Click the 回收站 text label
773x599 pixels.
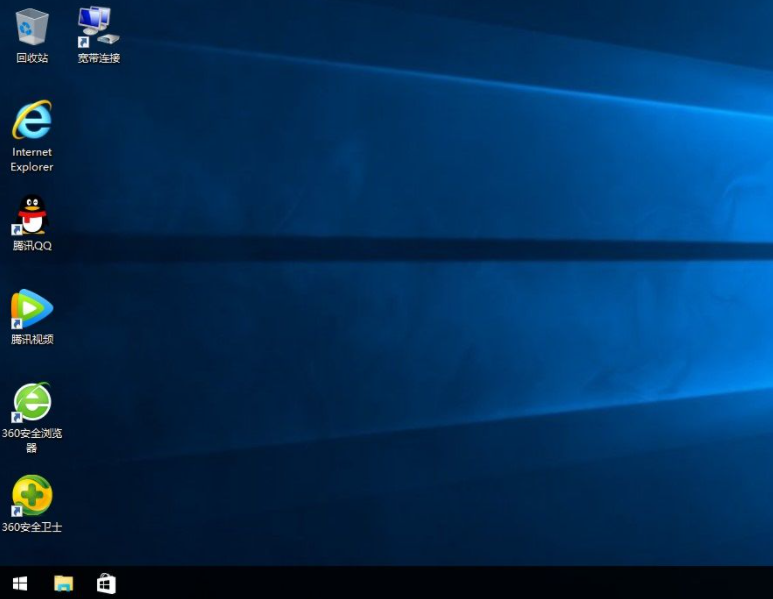(x=32, y=58)
